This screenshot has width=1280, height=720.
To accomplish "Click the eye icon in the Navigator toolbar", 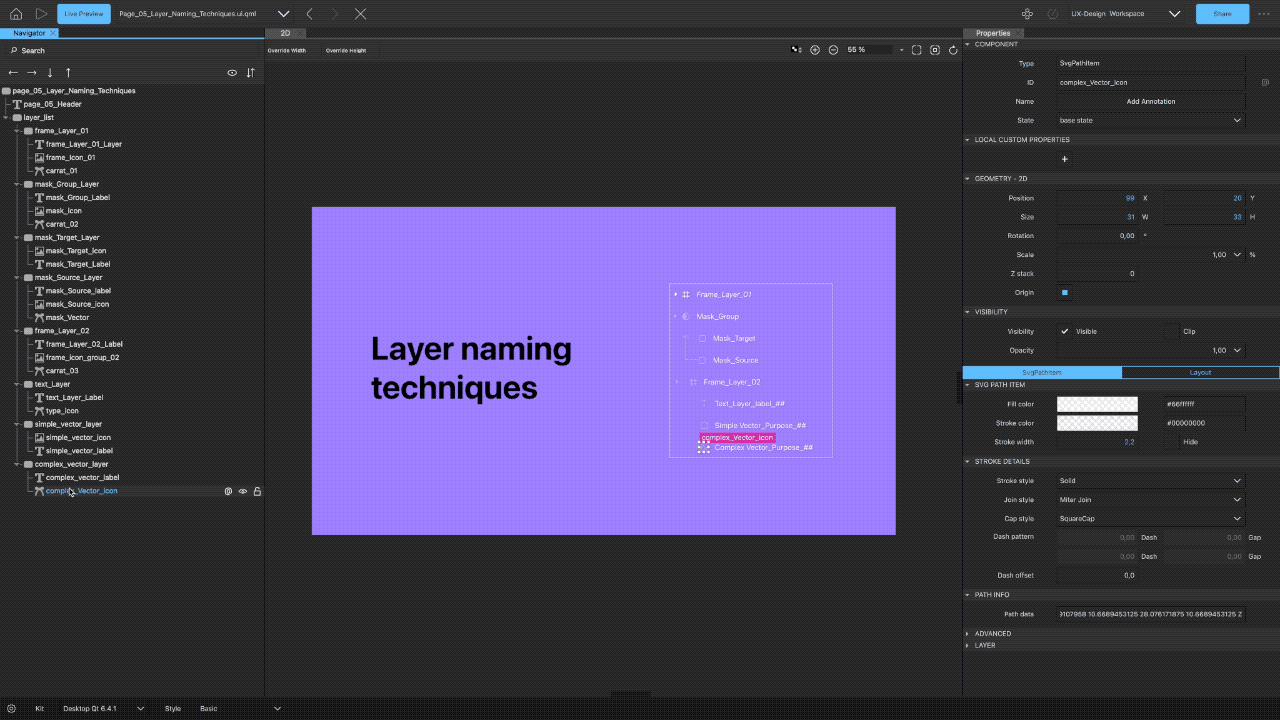I will pyautogui.click(x=231, y=72).
